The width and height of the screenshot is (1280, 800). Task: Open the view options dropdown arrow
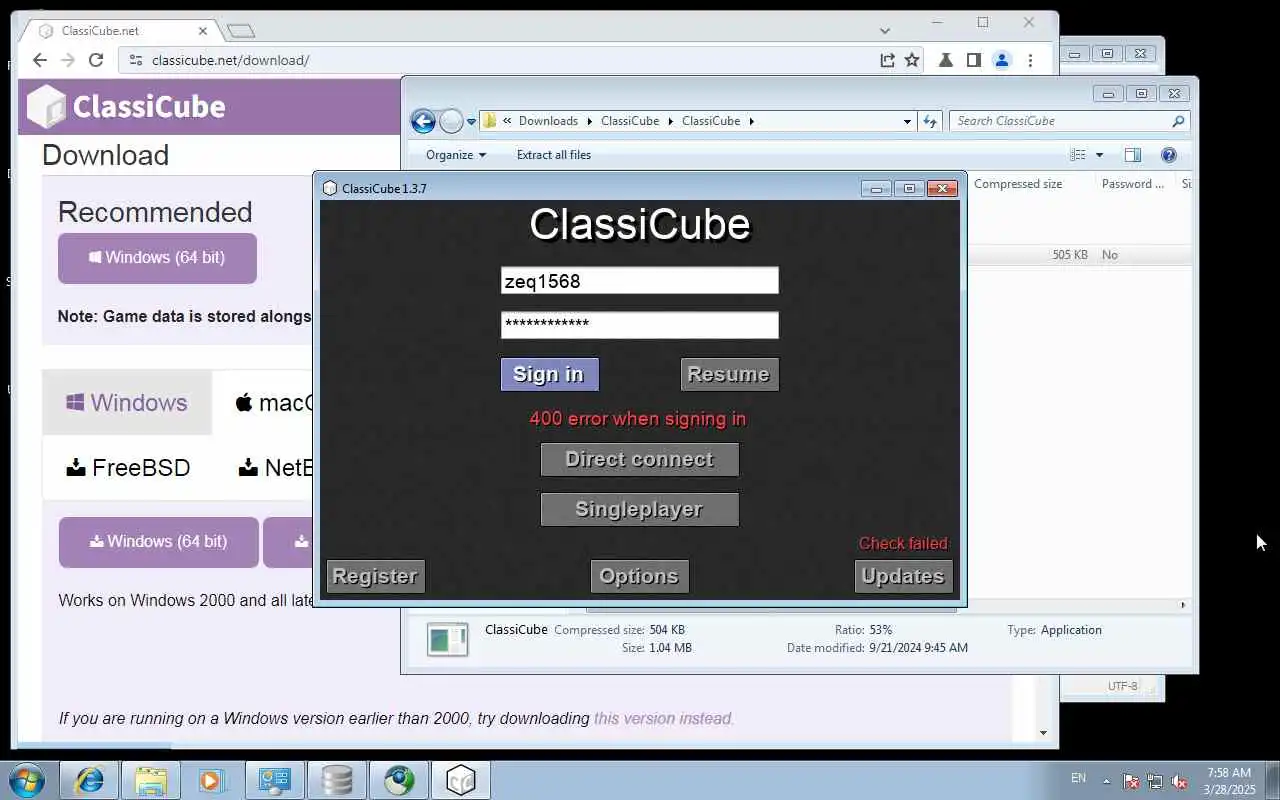point(1099,155)
